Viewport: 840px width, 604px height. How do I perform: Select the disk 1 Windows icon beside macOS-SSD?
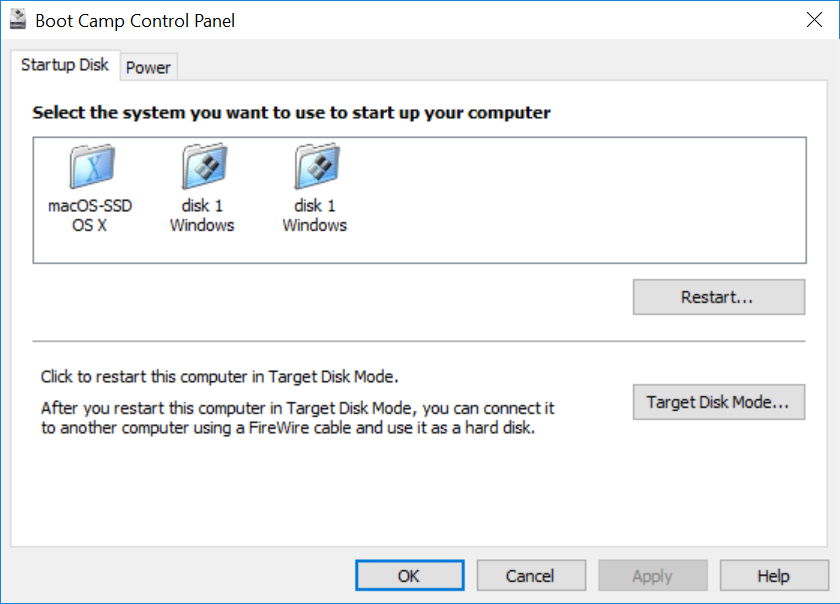click(x=203, y=166)
